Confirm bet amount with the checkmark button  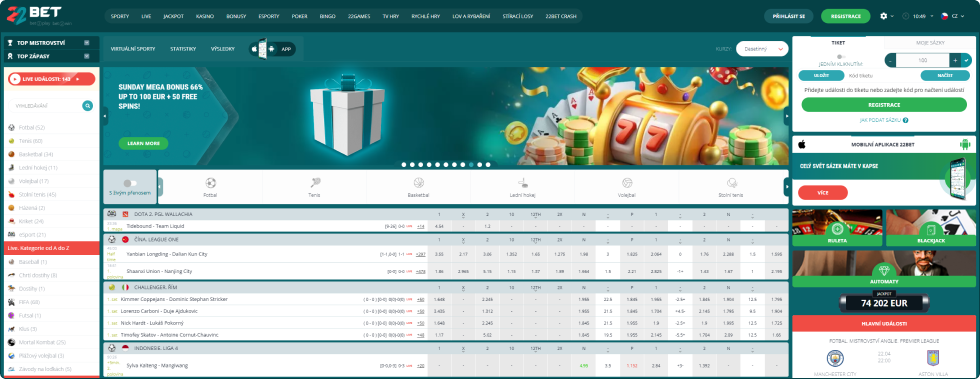(966, 61)
